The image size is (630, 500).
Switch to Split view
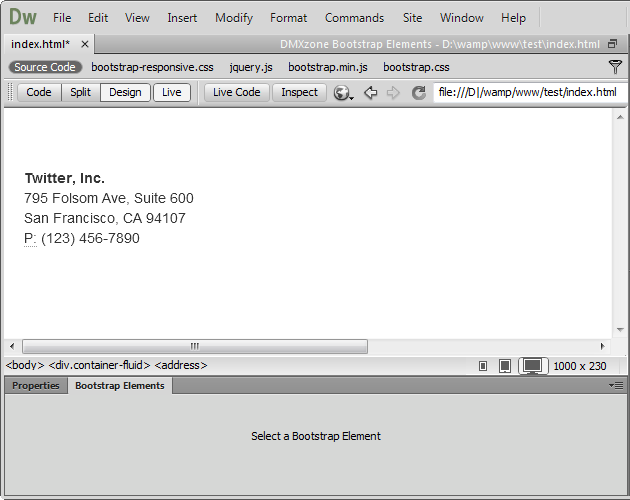[x=80, y=92]
